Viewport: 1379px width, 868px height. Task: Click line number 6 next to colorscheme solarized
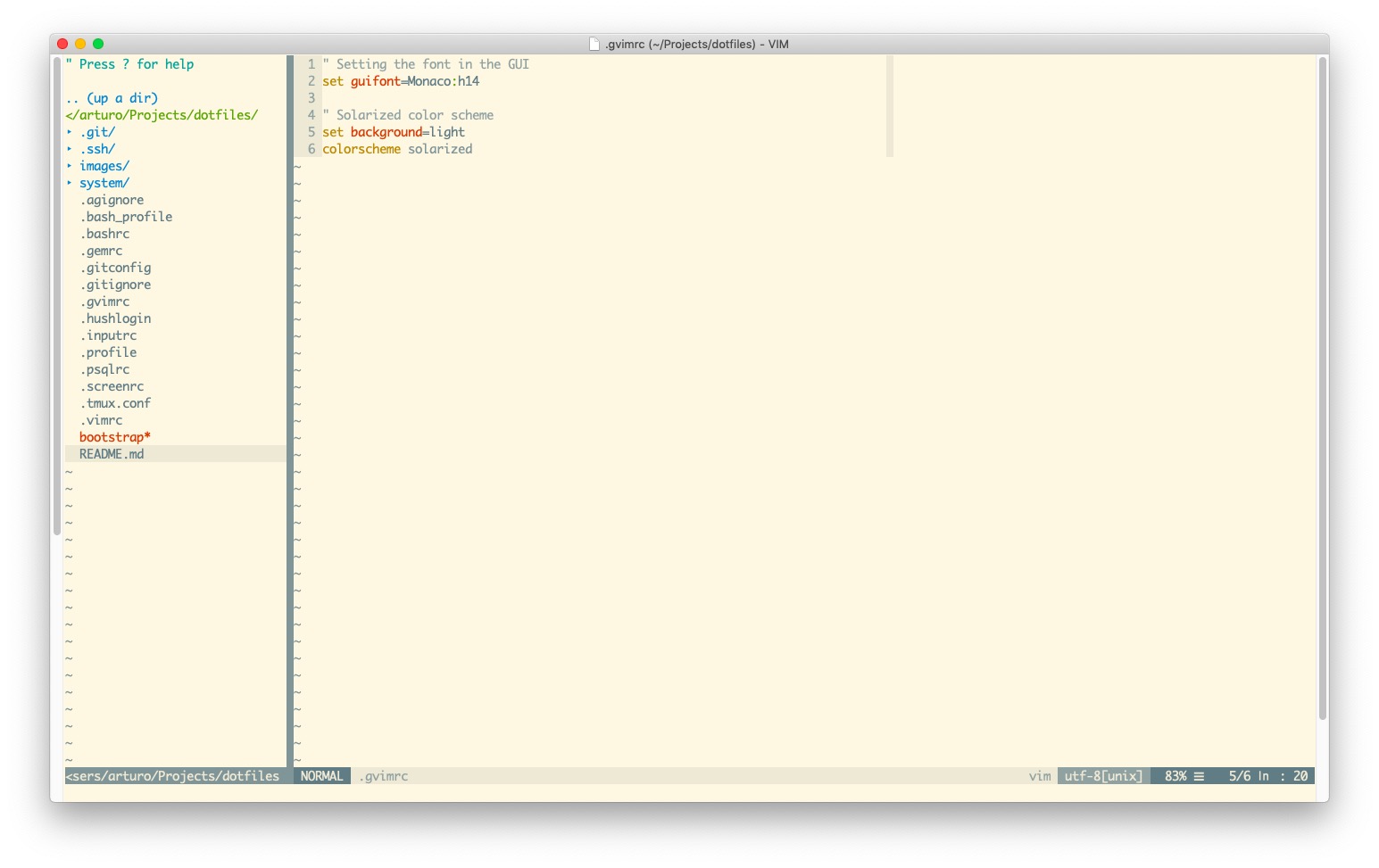(x=311, y=148)
